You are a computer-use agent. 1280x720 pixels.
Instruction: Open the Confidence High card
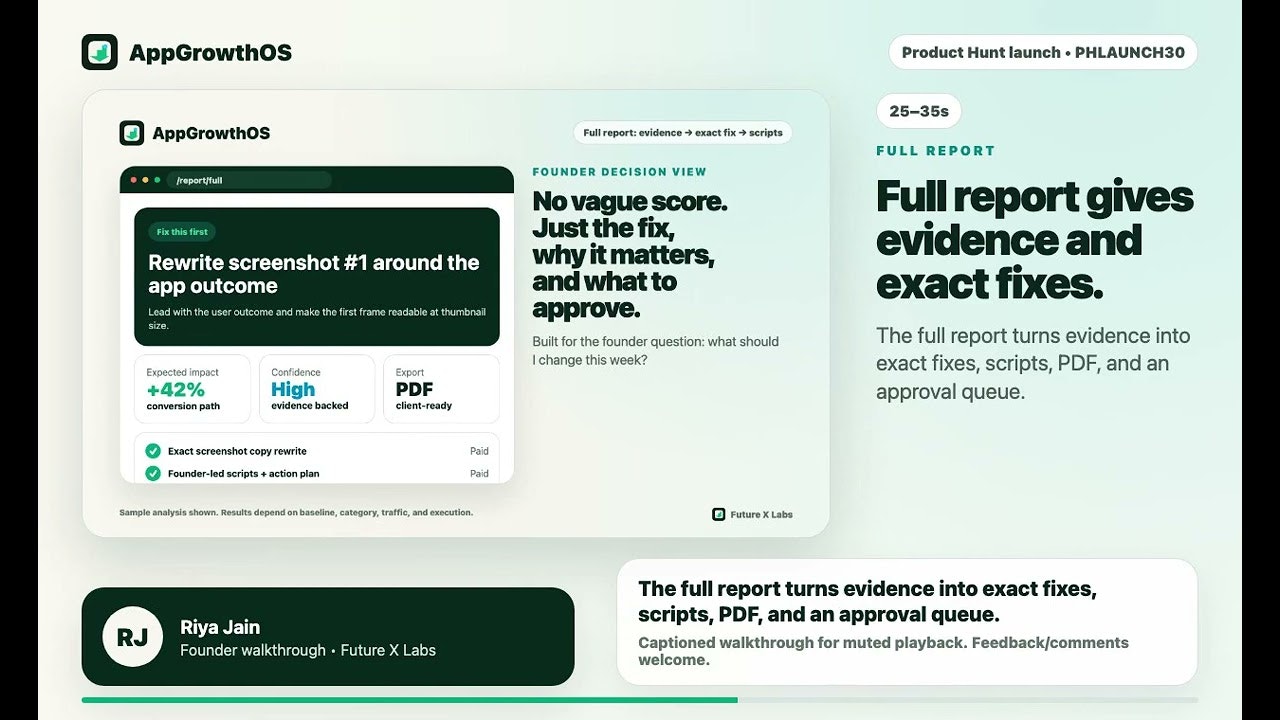point(317,389)
